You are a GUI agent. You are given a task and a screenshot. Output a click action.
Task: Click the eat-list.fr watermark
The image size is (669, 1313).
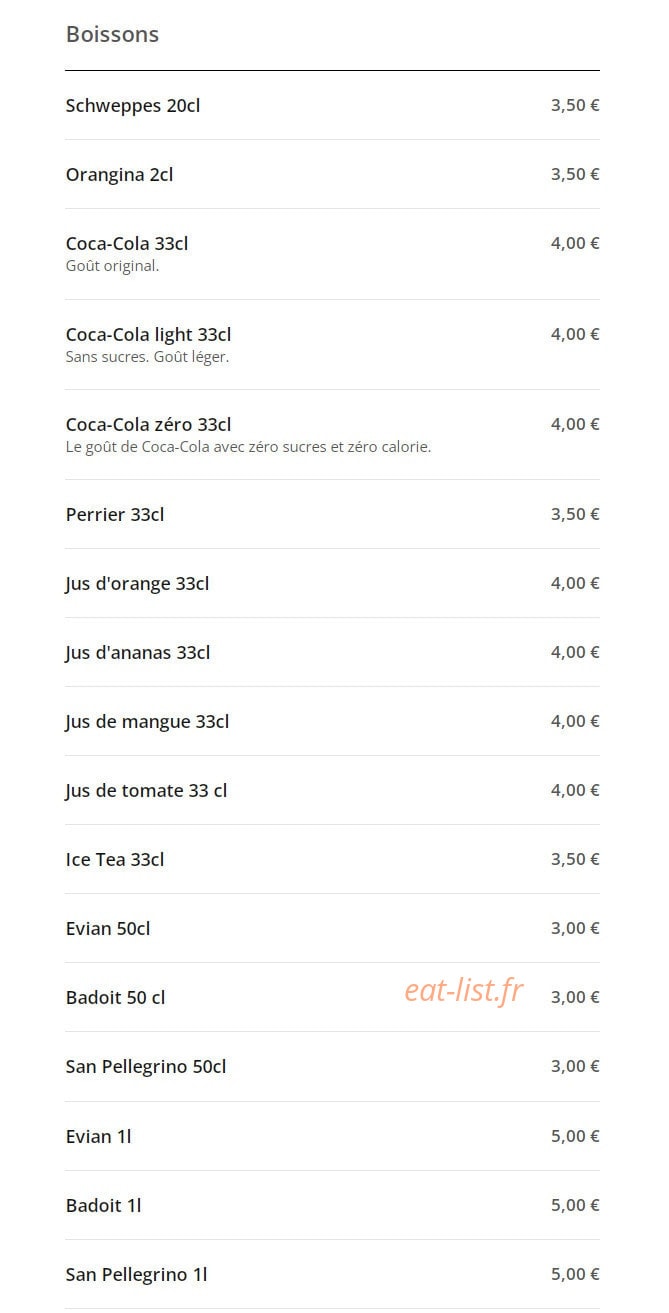[464, 990]
